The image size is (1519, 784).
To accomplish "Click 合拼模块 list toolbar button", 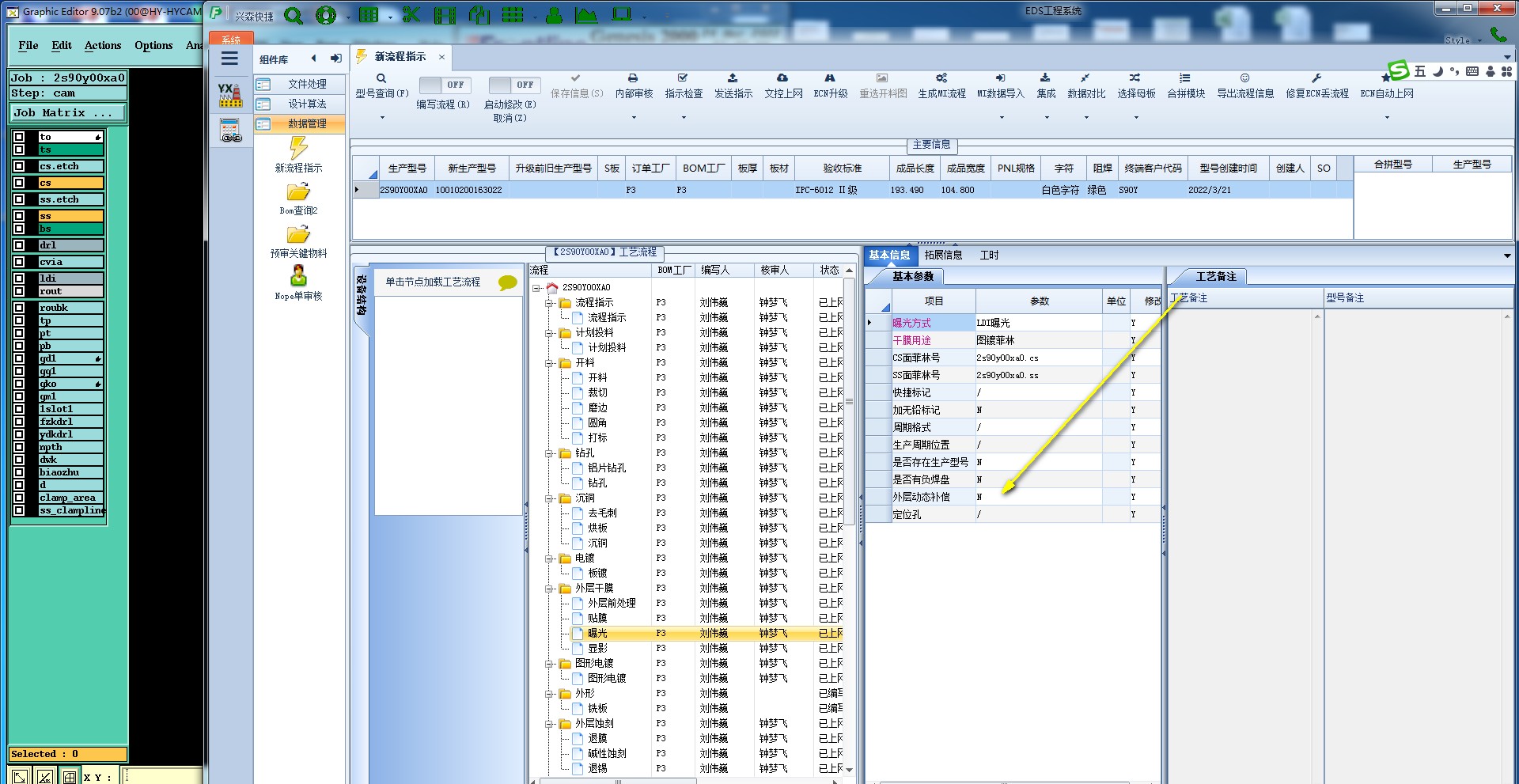I will [1186, 85].
